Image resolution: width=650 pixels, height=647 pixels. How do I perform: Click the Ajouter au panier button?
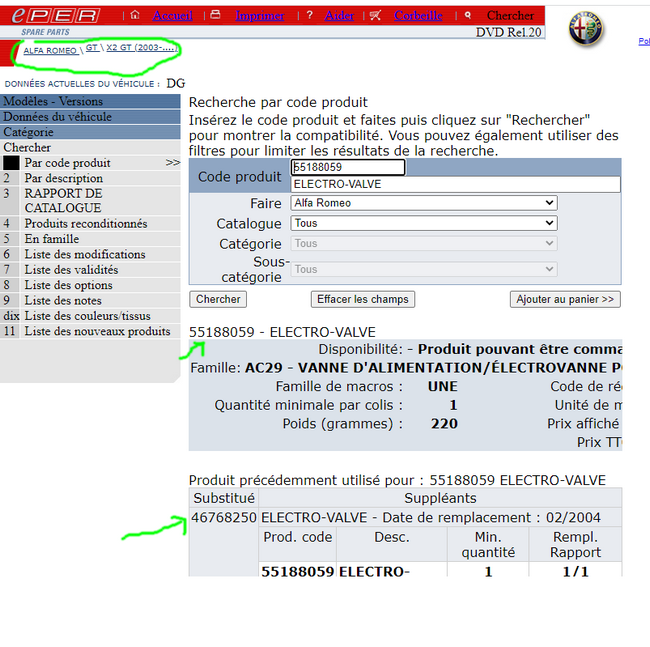(565, 299)
